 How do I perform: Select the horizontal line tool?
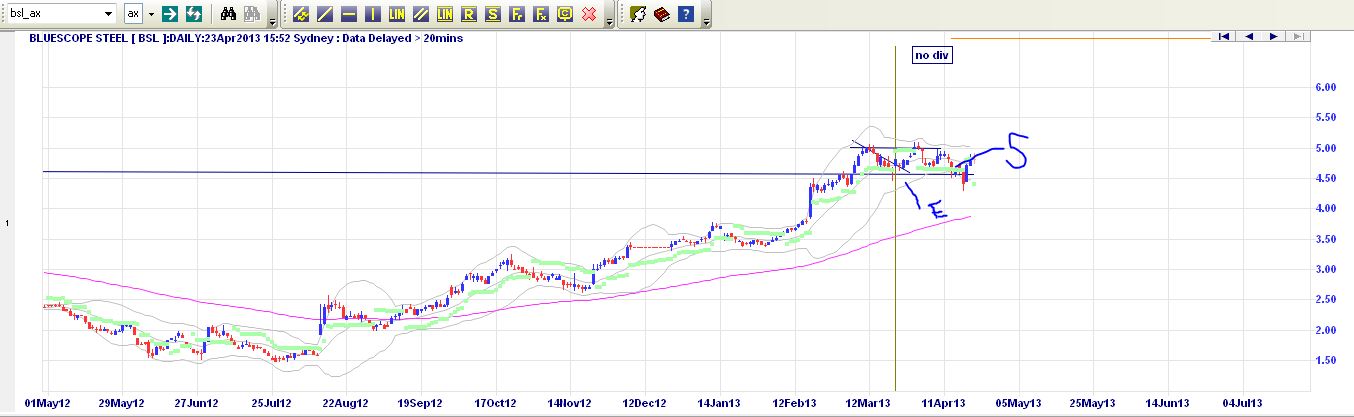click(348, 14)
